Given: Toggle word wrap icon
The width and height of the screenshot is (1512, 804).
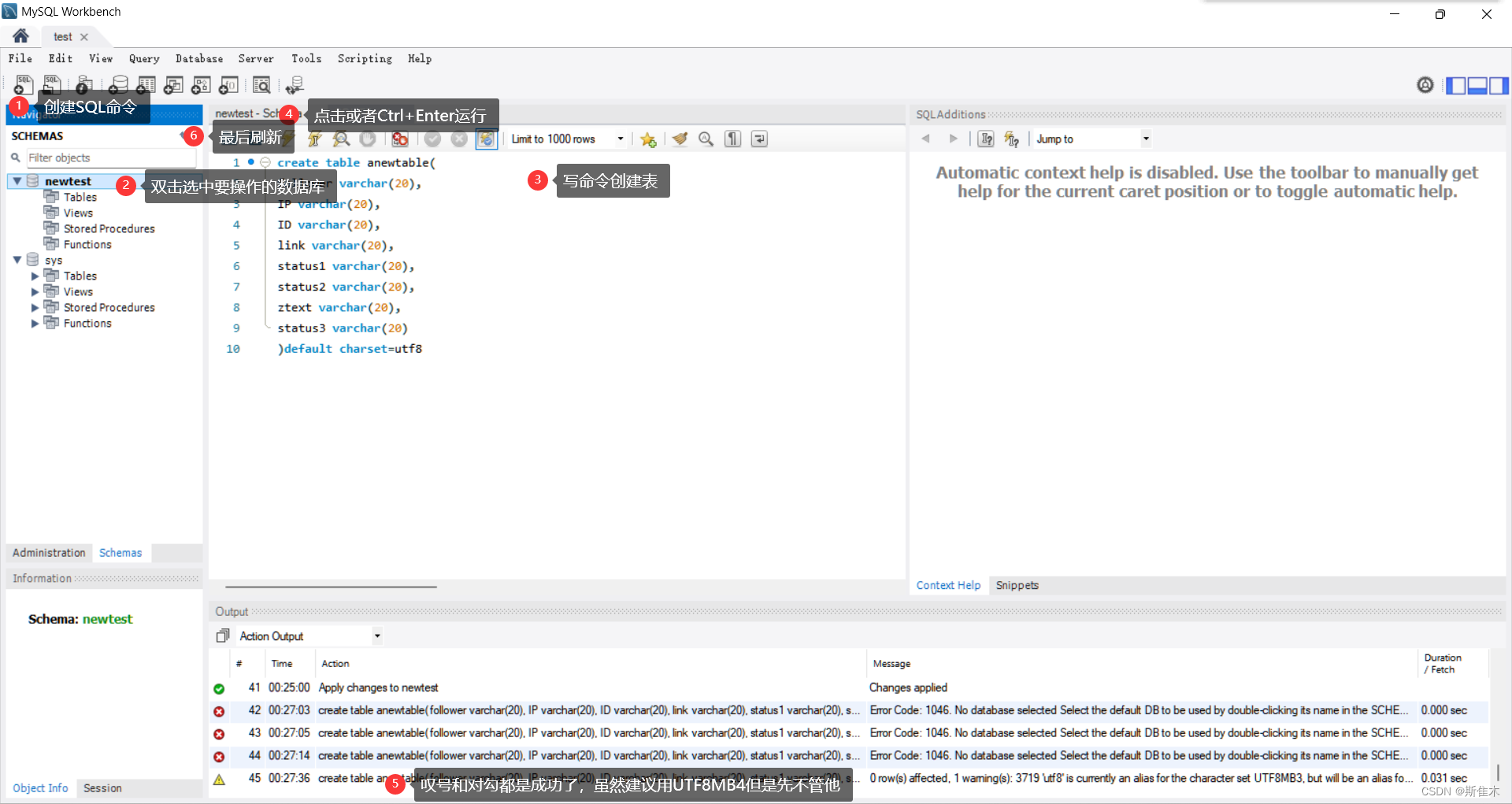Looking at the screenshot, I should coord(759,139).
